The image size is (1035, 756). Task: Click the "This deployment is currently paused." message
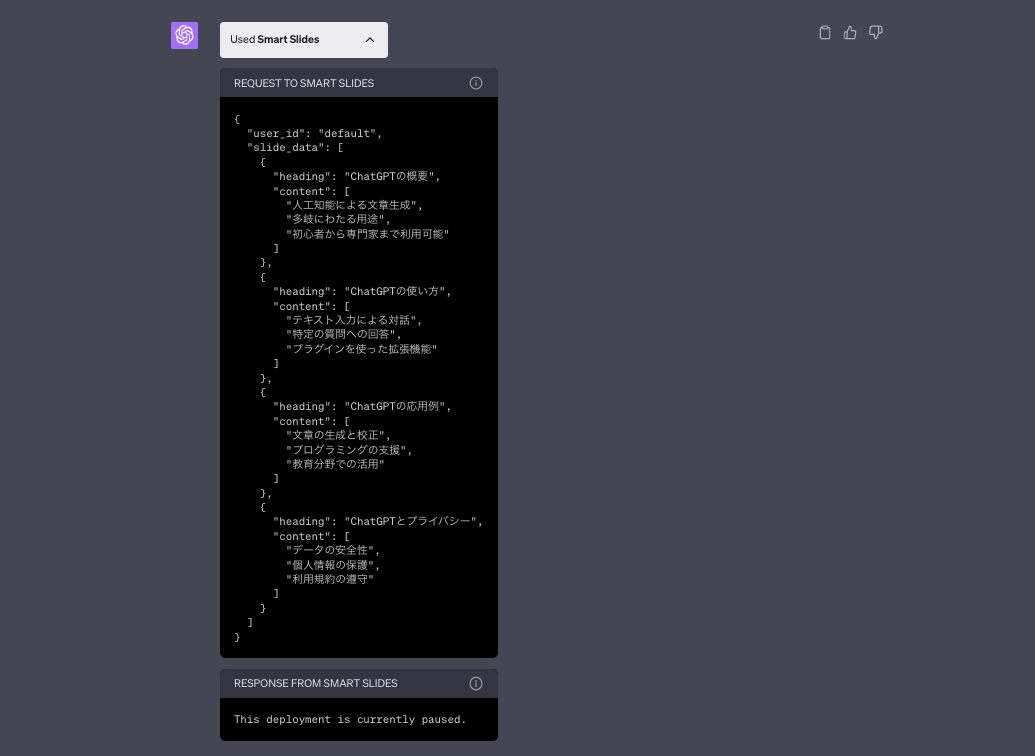350,719
